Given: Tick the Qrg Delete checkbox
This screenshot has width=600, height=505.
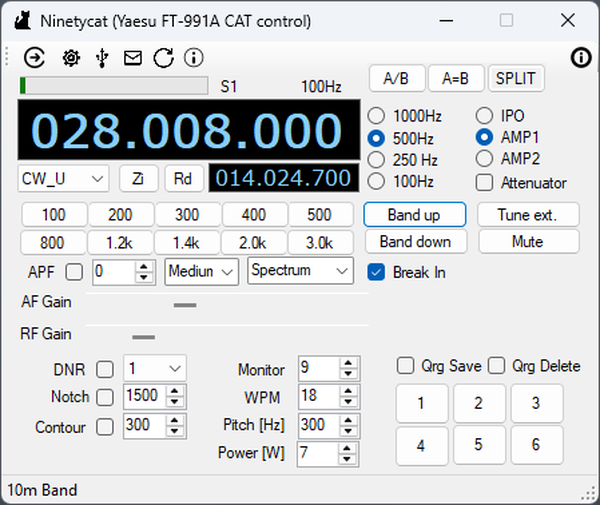Looking at the screenshot, I should tap(496, 365).
